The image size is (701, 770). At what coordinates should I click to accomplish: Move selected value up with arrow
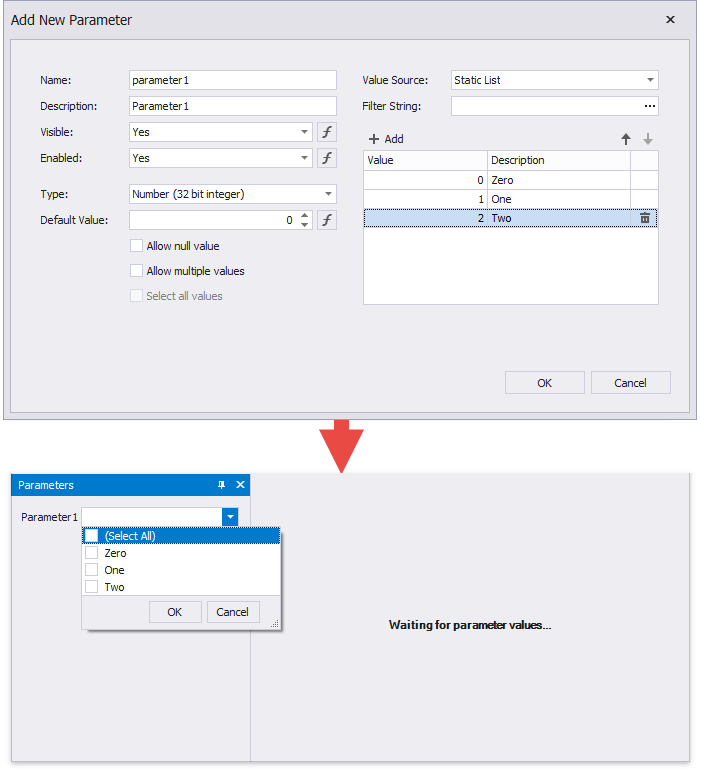click(625, 139)
